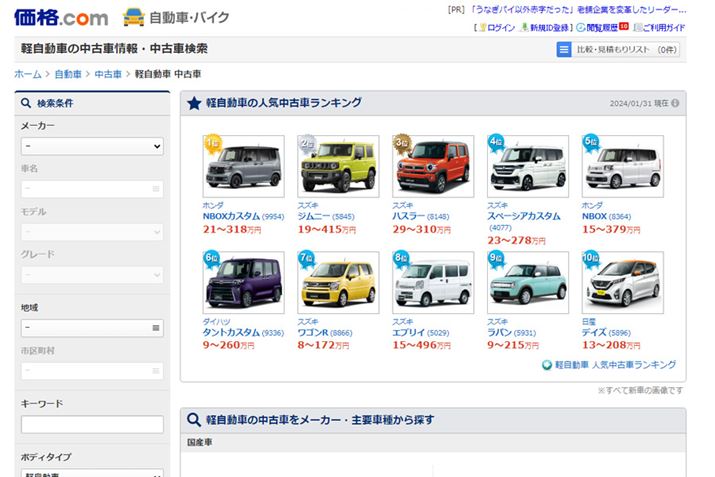The image size is (715, 477).
Task: Click the yellow car 自動車・バイク icon
Action: pyautogui.click(x=134, y=17)
